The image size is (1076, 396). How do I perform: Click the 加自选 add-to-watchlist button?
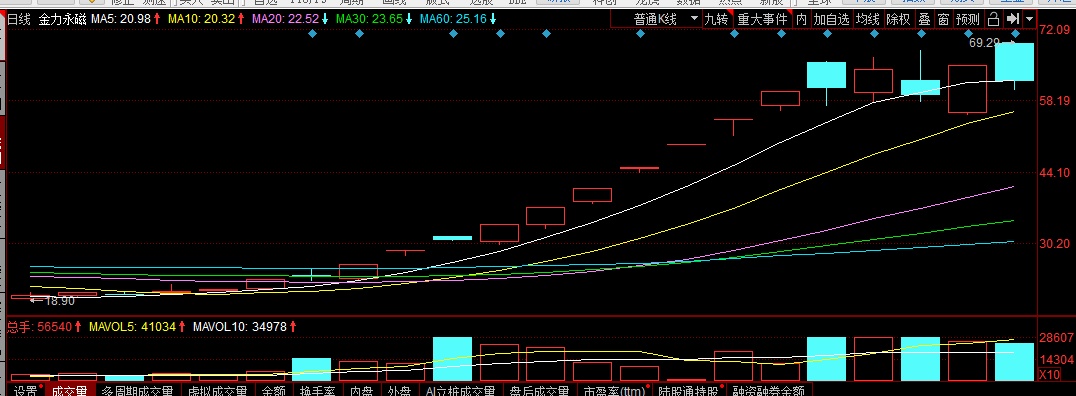click(x=832, y=19)
